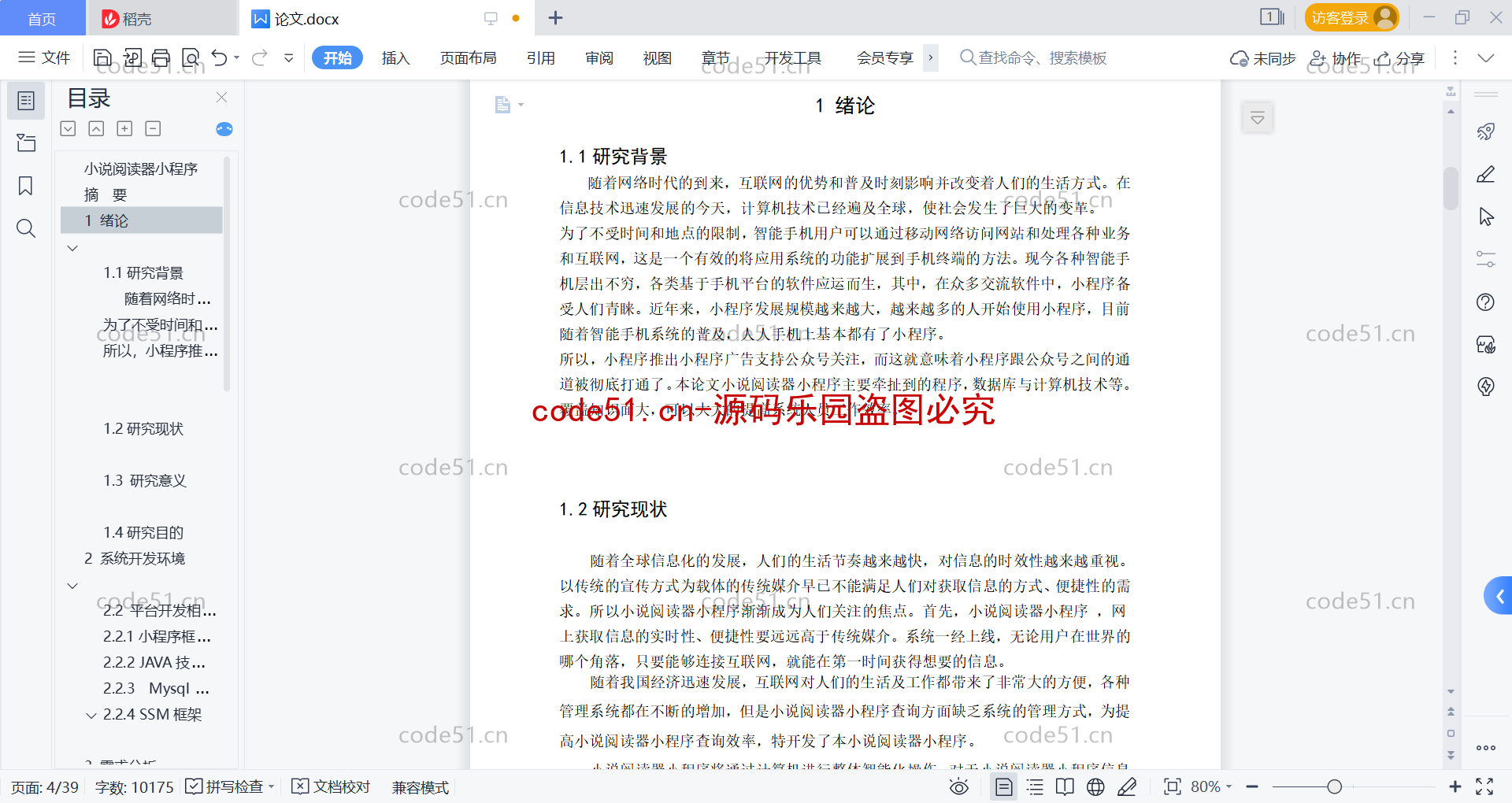
Task: Open the settings sliders icon in right sidebar
Action: 1486,259
